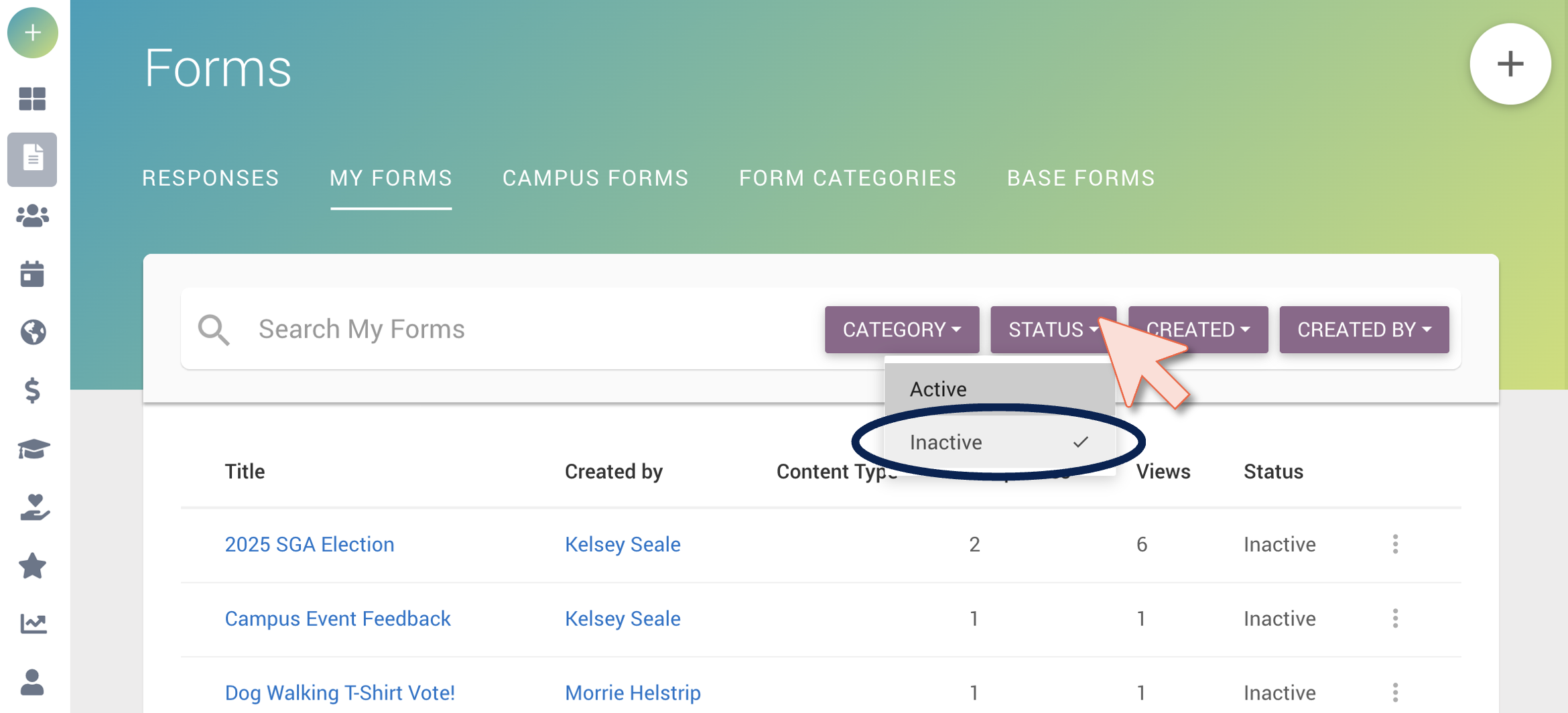The image size is (1568, 713).
Task: Open the kebab menu for Dog Walking T-Shirt Vote
Action: point(1396,692)
